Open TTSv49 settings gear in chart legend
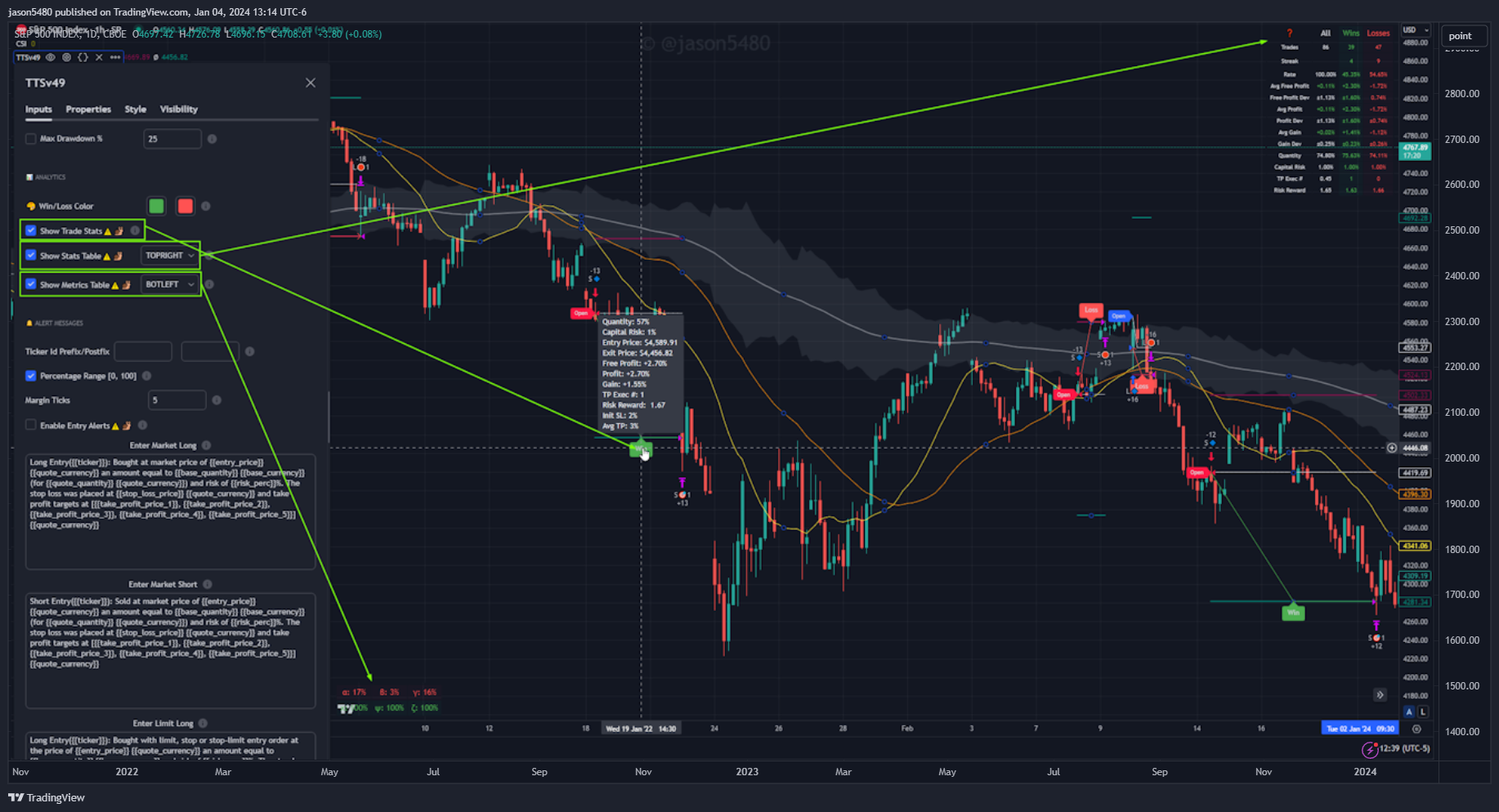The image size is (1499, 812). tap(66, 57)
